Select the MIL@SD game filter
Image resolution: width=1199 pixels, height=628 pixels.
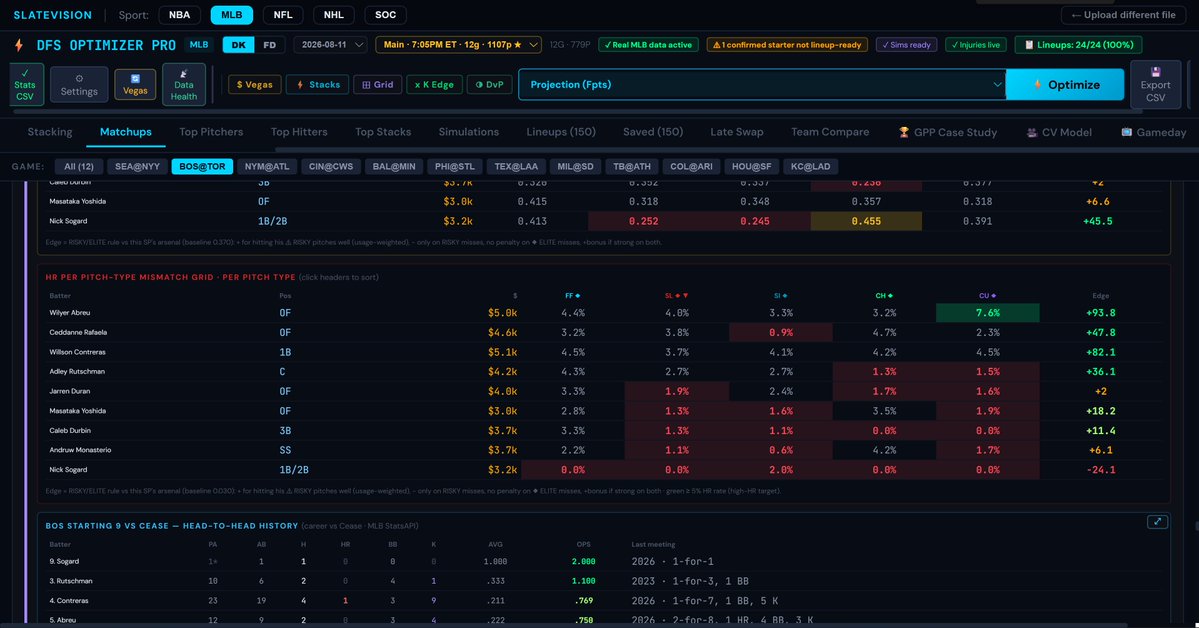575,166
